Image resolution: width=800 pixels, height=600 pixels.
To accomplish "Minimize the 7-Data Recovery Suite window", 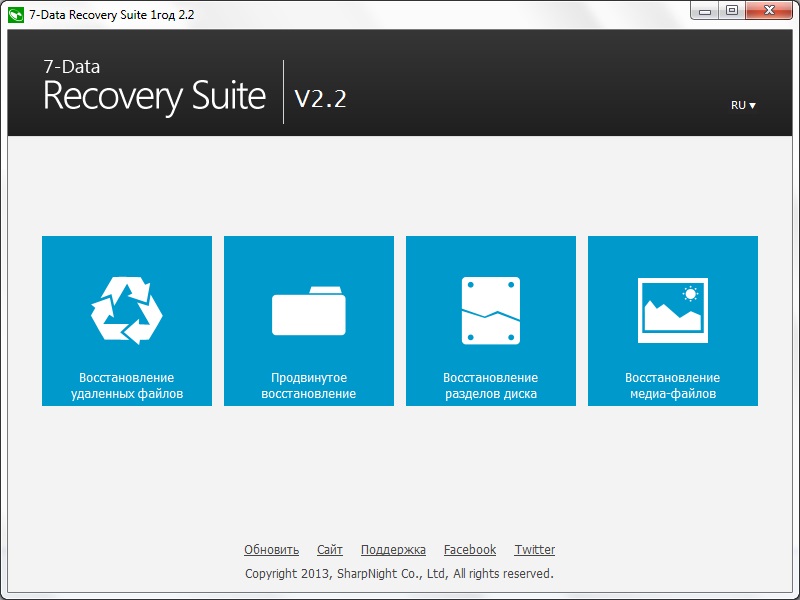I will pos(705,11).
